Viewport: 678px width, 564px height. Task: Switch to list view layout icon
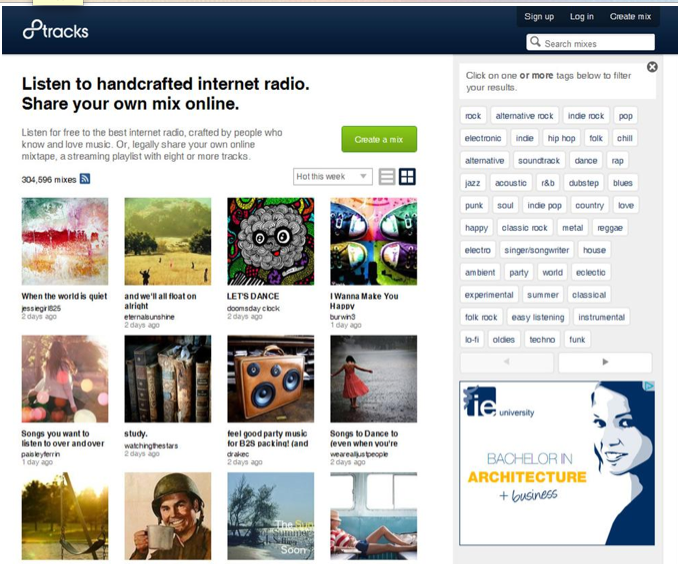pos(387,176)
